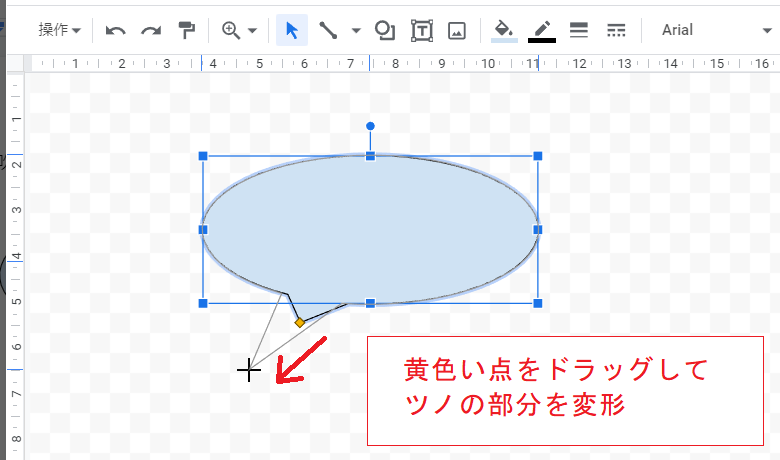This screenshot has width=780, height=460.
Task: Click the round rotation handle above the shape
Action: [370, 126]
